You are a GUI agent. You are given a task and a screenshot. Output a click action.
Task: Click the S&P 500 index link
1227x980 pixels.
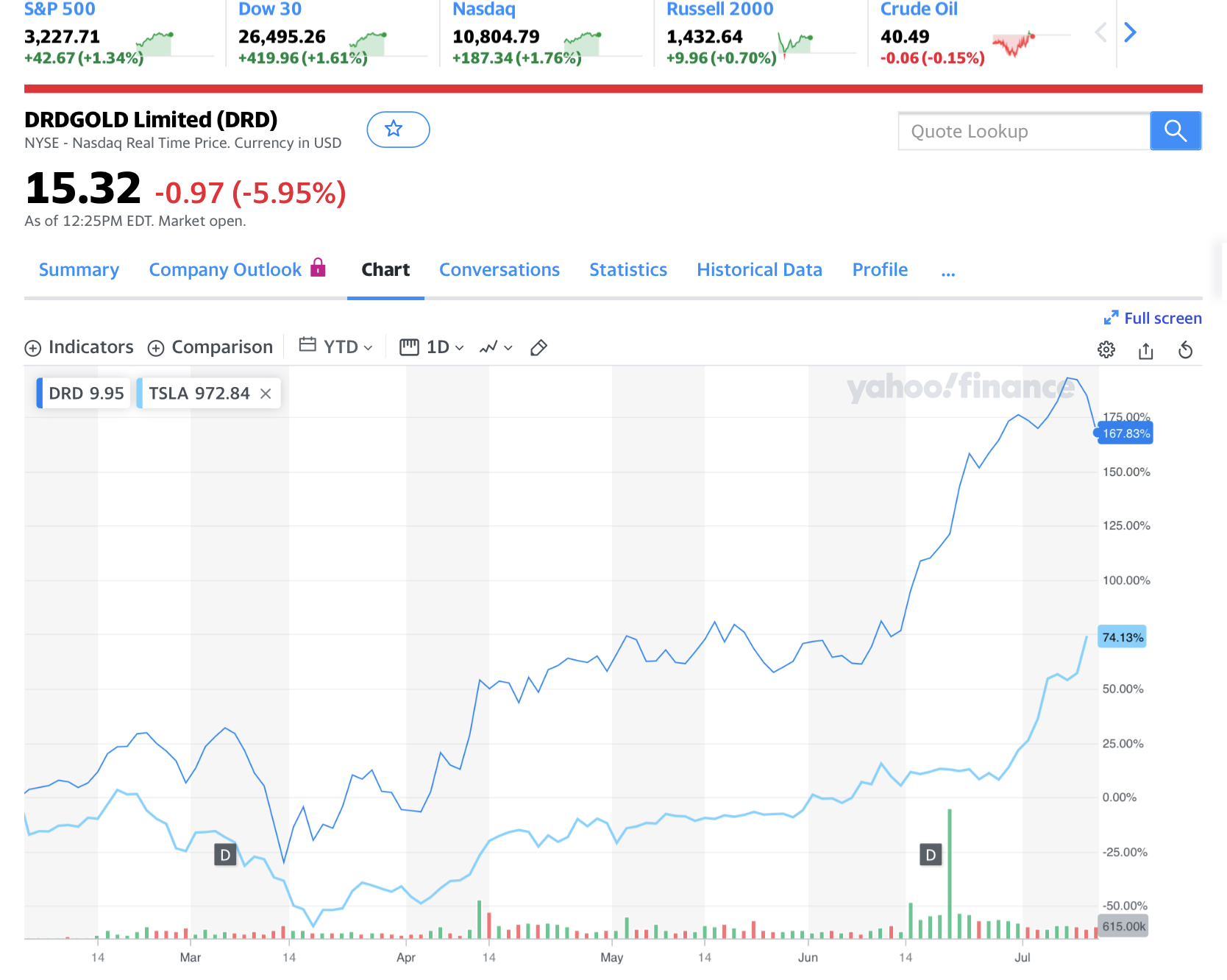point(60,10)
